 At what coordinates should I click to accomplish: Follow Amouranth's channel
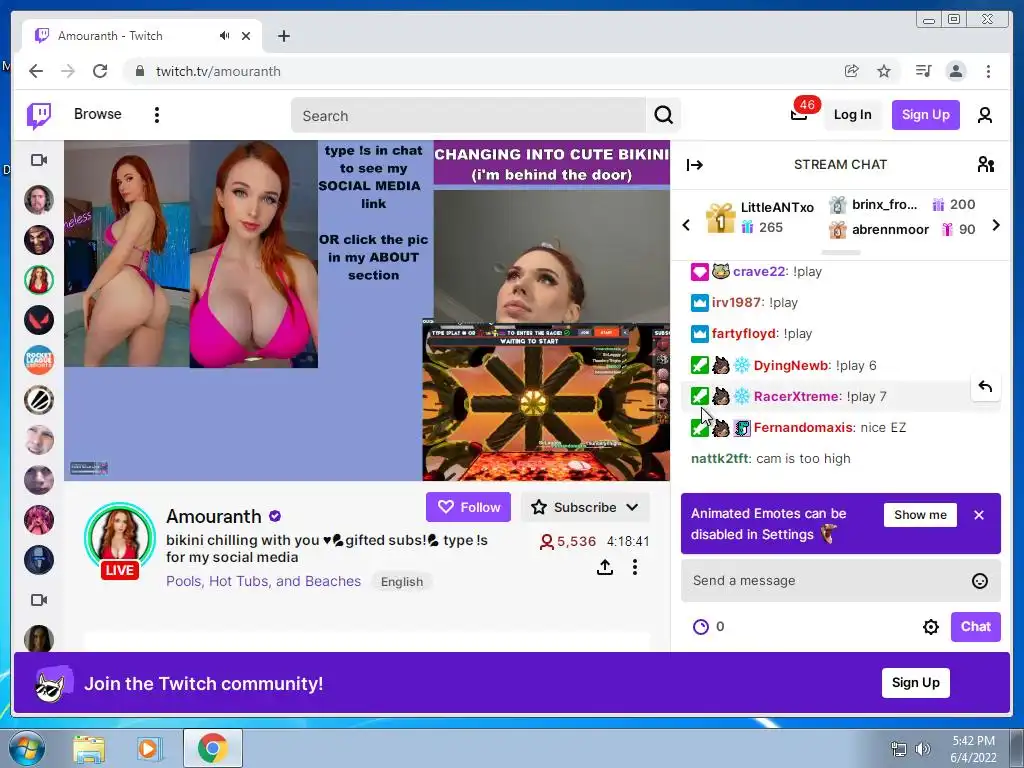(468, 507)
